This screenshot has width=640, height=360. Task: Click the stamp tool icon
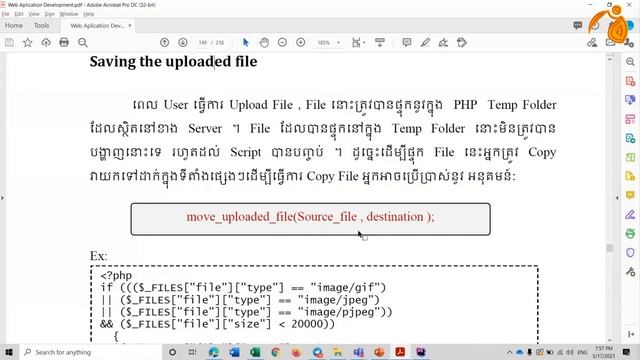pyautogui.click(x=462, y=42)
